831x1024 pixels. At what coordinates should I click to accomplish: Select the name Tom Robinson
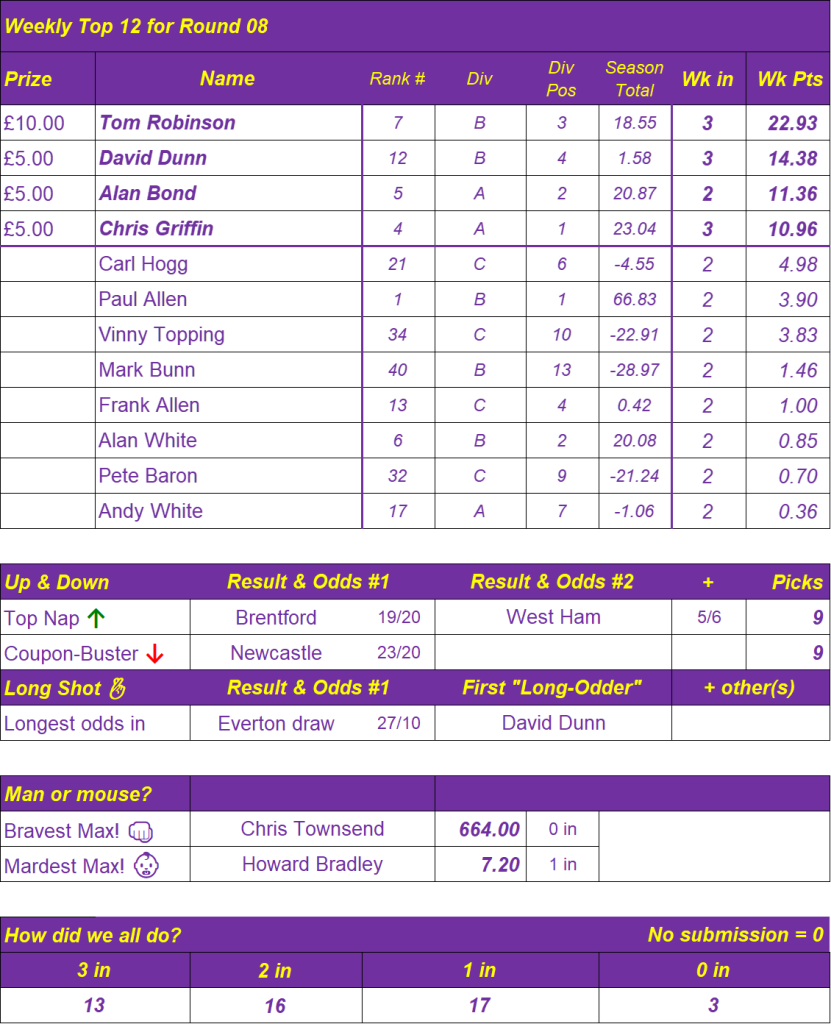coord(167,123)
